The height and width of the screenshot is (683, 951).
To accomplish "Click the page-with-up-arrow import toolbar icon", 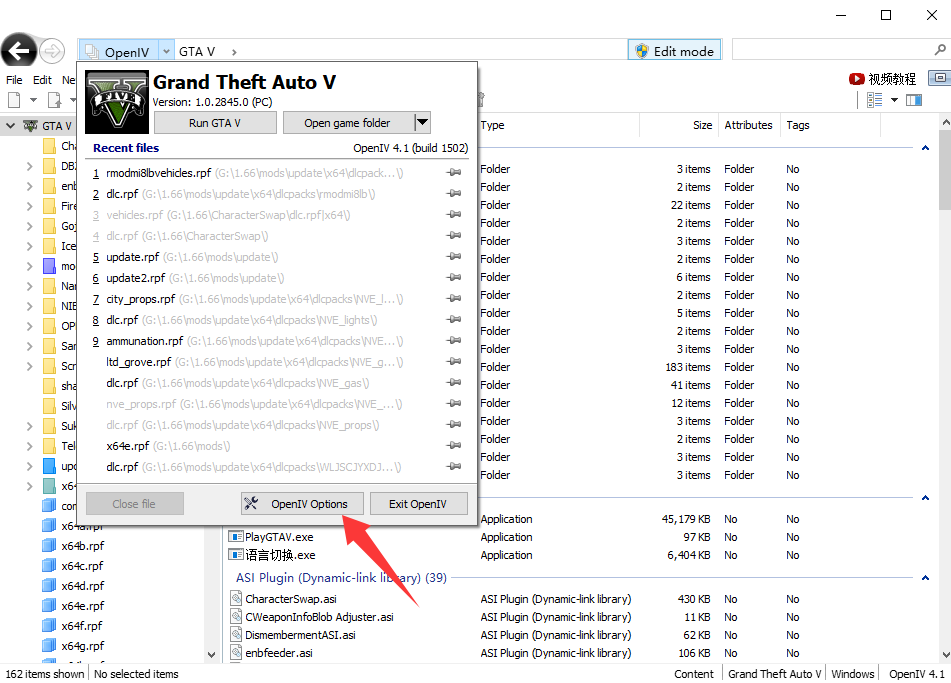I will coord(54,99).
